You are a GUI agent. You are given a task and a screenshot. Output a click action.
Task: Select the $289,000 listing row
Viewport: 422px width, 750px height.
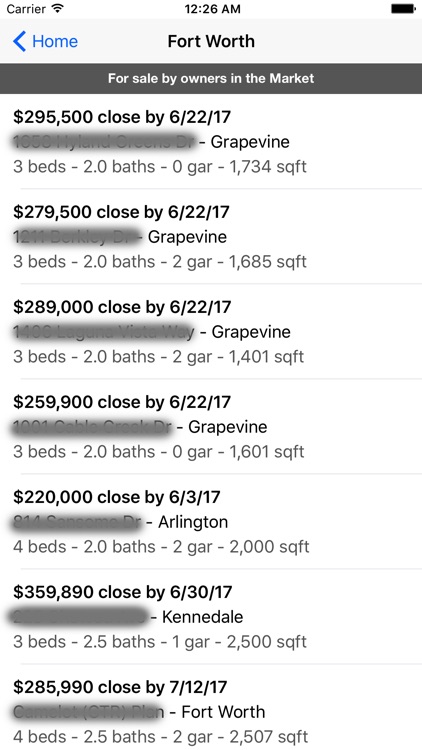(211, 331)
